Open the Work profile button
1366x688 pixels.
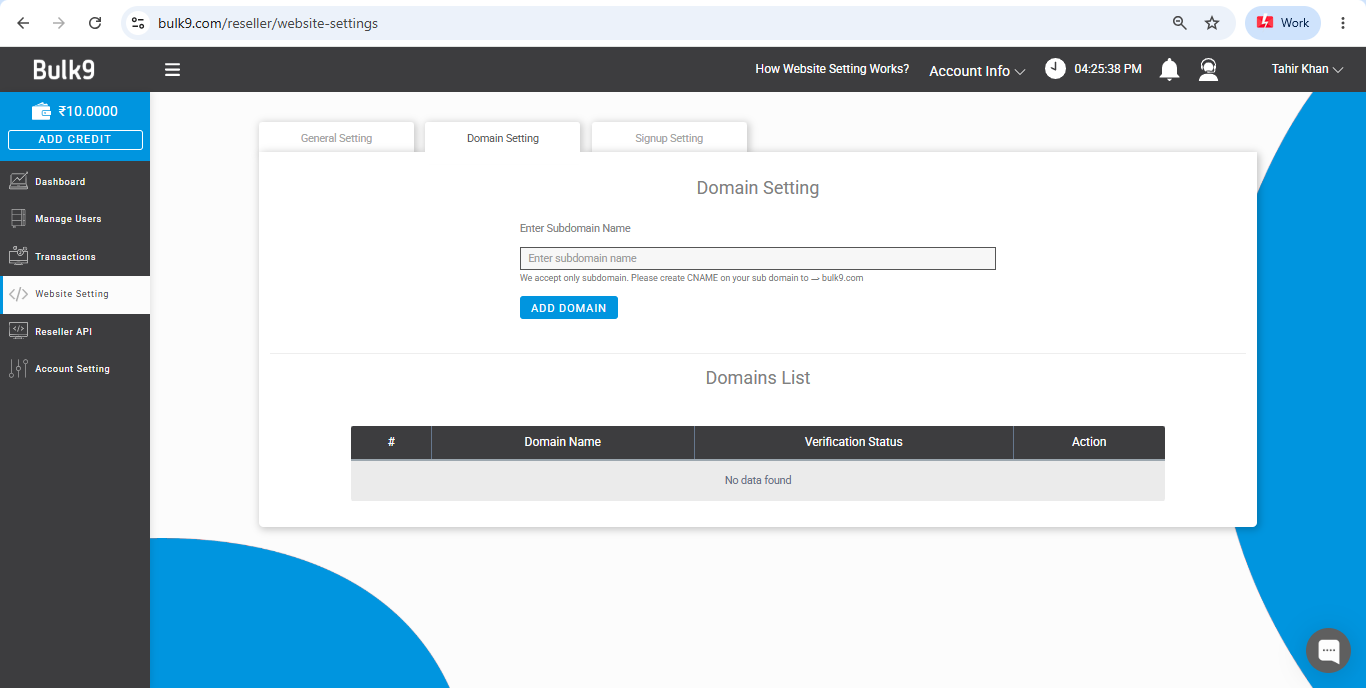tap(1283, 23)
